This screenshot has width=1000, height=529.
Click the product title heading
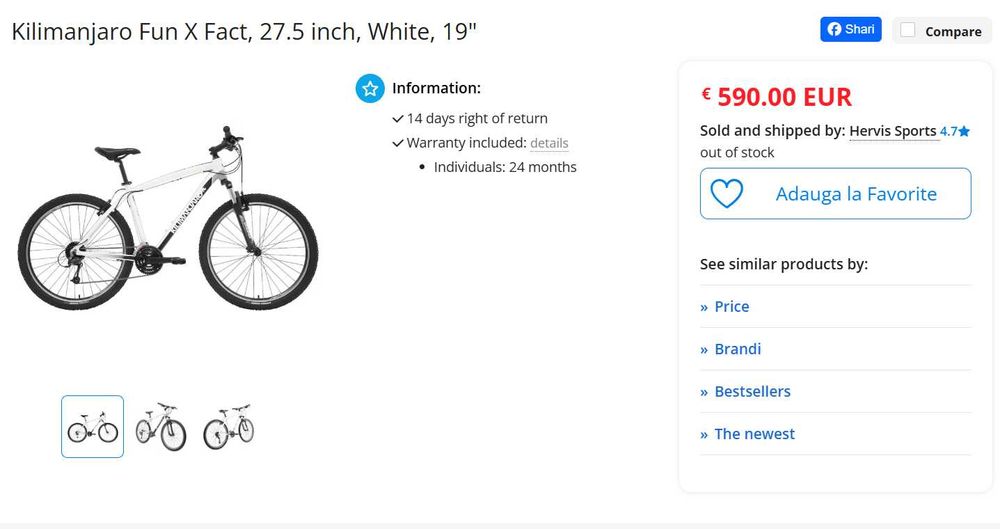click(x=244, y=31)
